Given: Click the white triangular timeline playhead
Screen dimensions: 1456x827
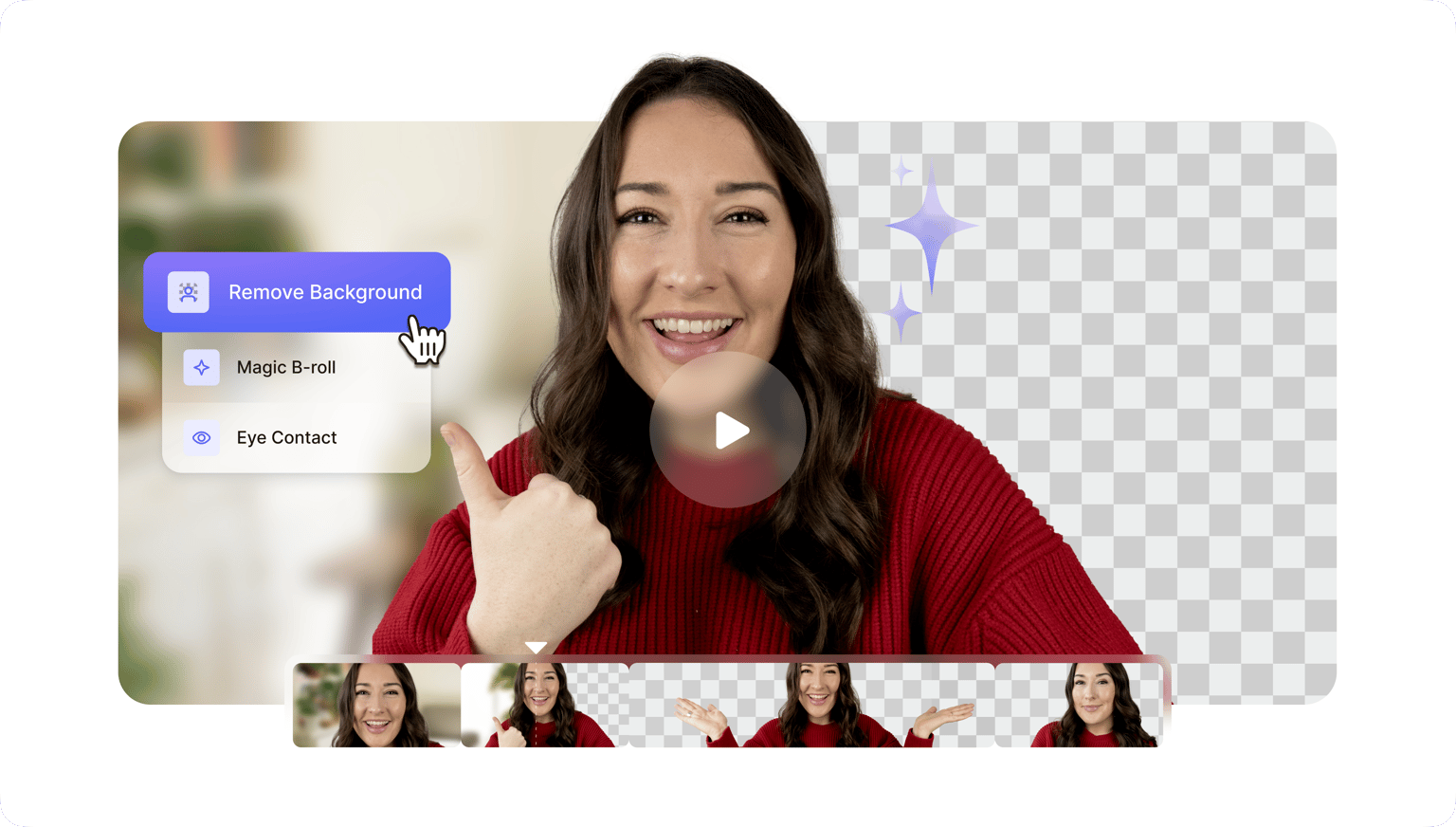Looking at the screenshot, I should (x=536, y=648).
